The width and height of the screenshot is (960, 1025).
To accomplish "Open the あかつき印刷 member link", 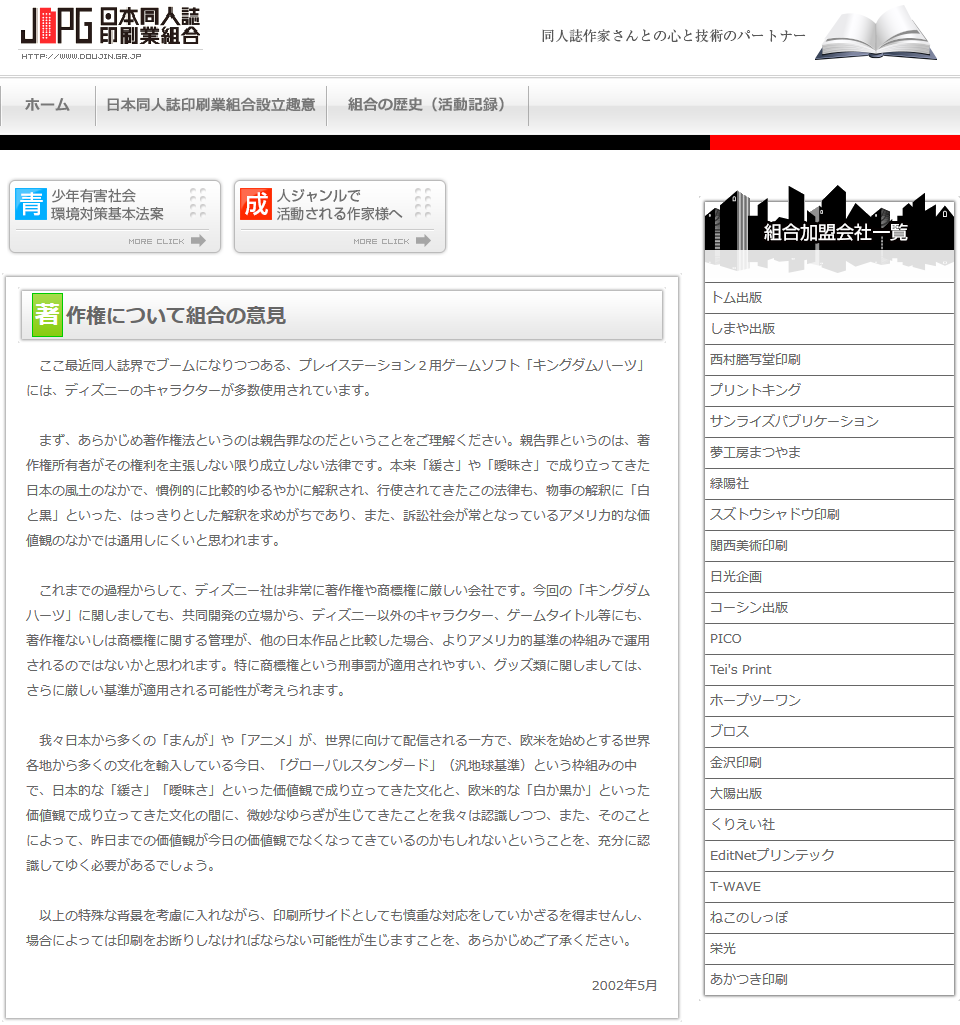I will pos(829,980).
